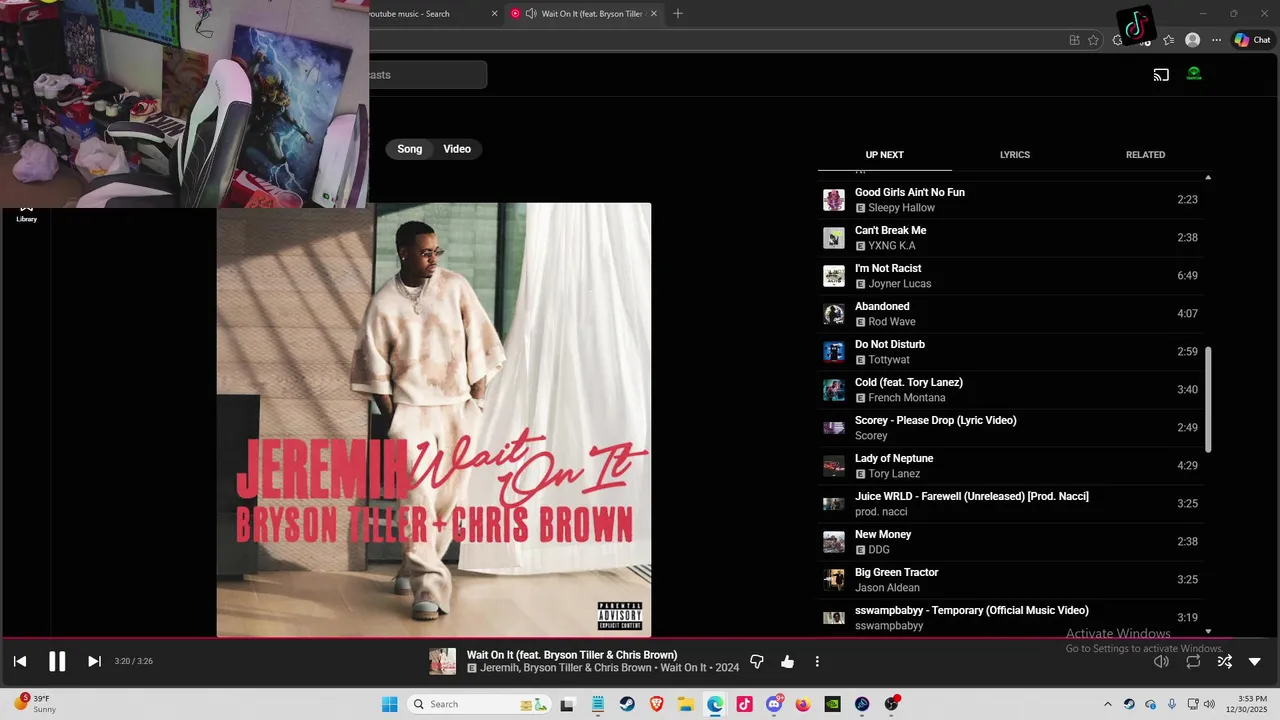
Task: Open Library in the sidebar
Action: click(x=27, y=214)
